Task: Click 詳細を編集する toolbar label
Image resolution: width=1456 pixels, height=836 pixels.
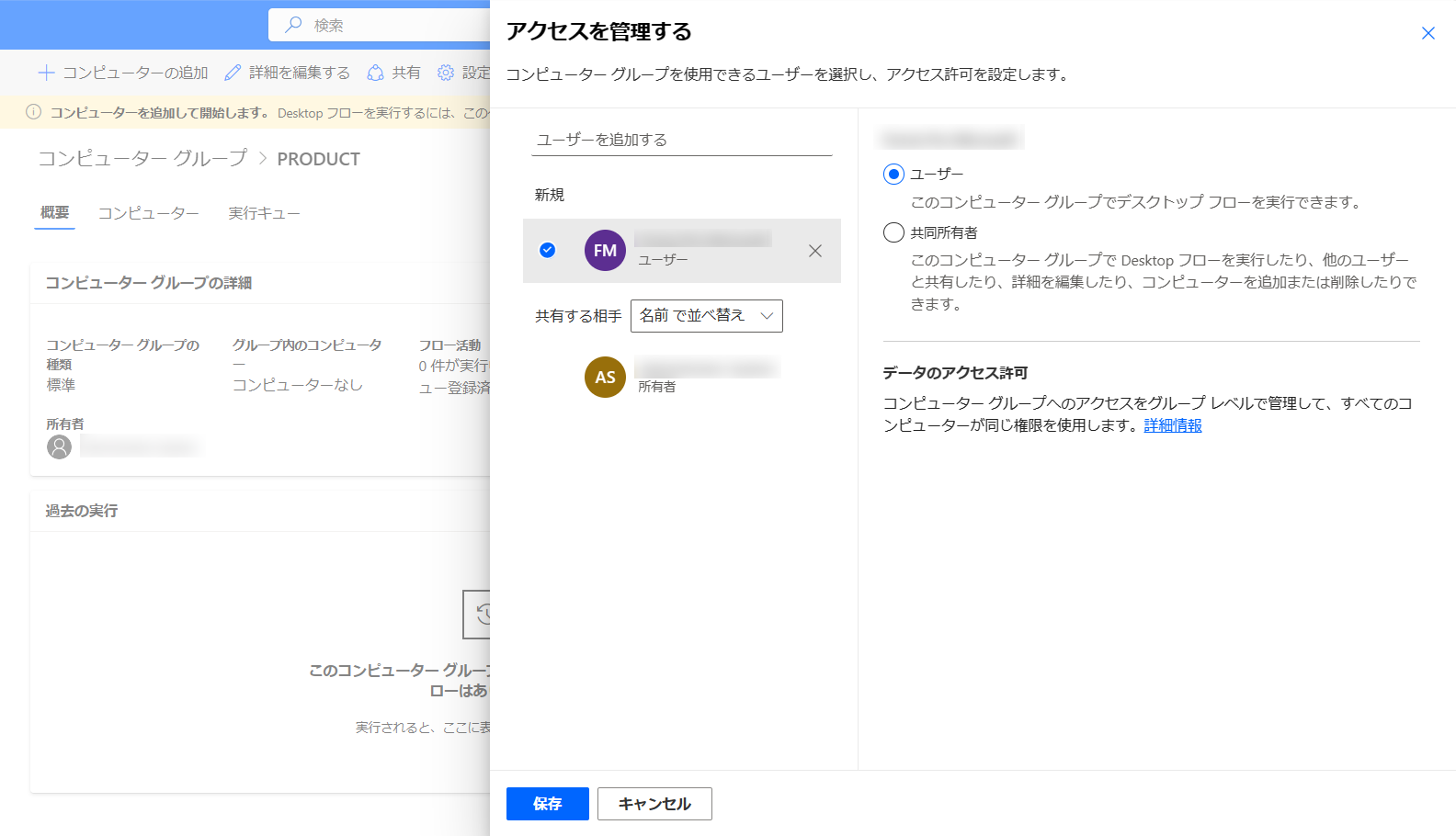Action: click(300, 73)
